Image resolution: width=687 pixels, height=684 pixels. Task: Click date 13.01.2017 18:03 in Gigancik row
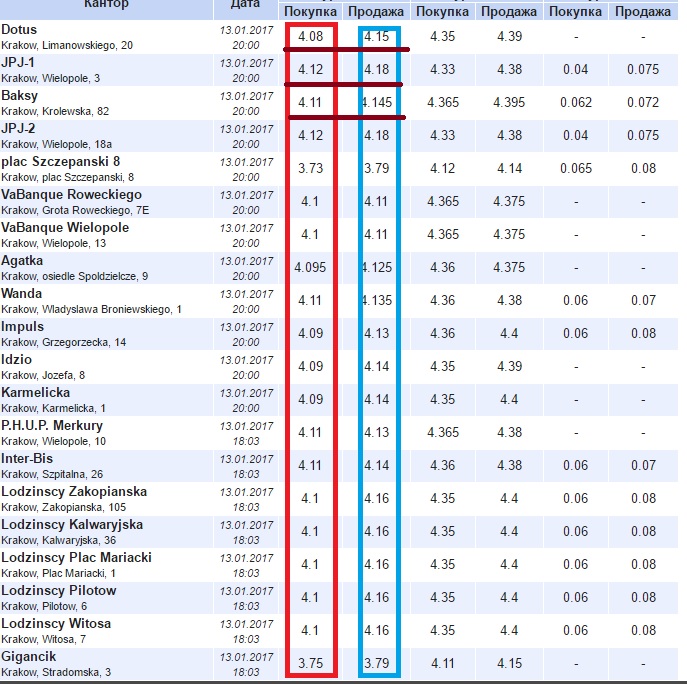(x=246, y=665)
